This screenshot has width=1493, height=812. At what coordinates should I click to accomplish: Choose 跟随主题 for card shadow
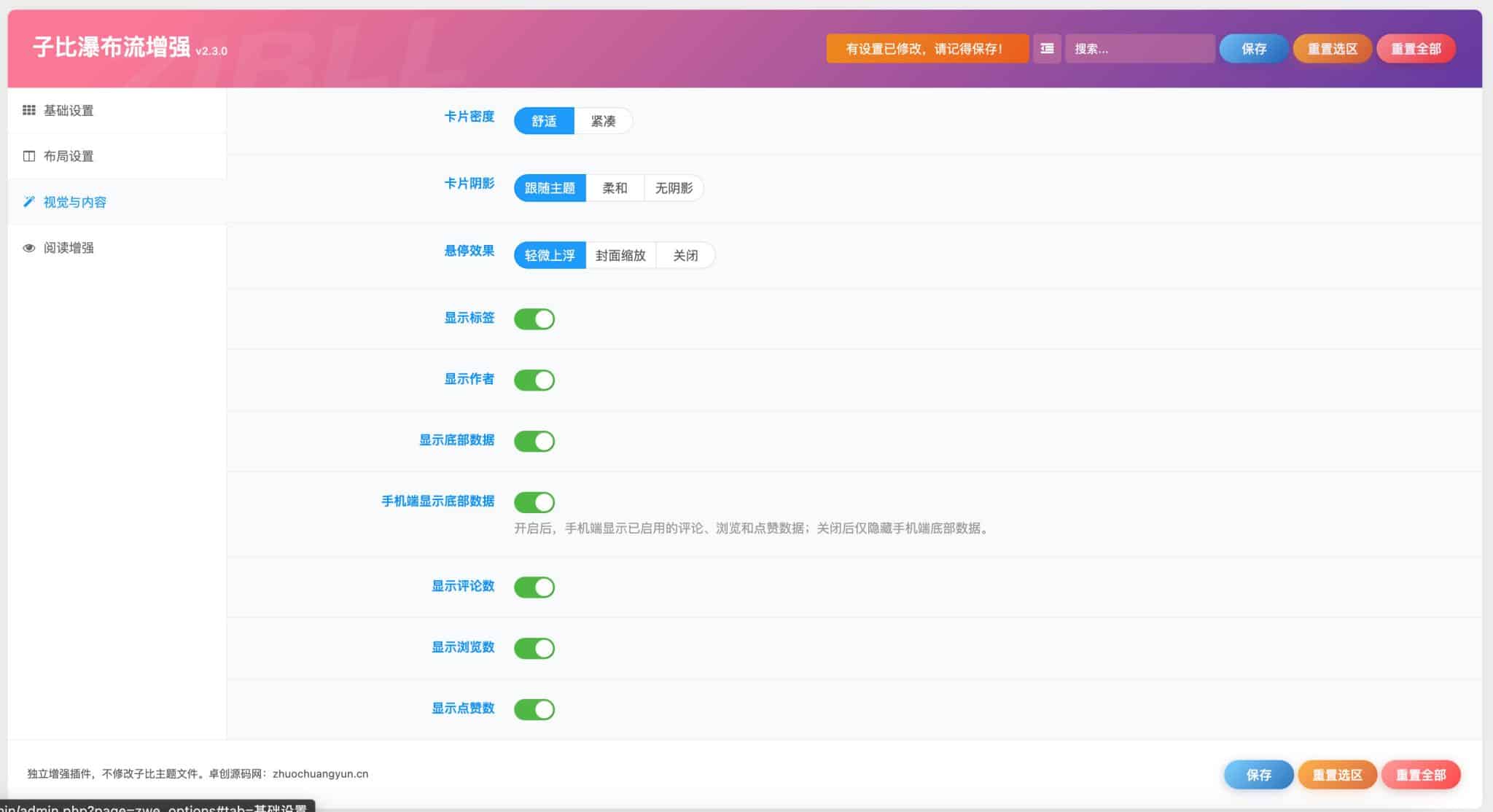pyautogui.click(x=550, y=188)
